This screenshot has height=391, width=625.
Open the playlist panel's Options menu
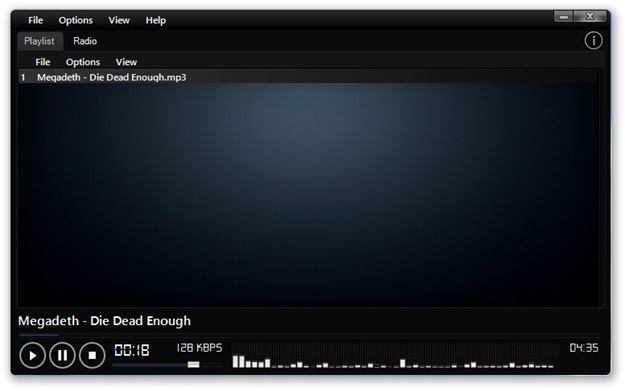[x=83, y=62]
